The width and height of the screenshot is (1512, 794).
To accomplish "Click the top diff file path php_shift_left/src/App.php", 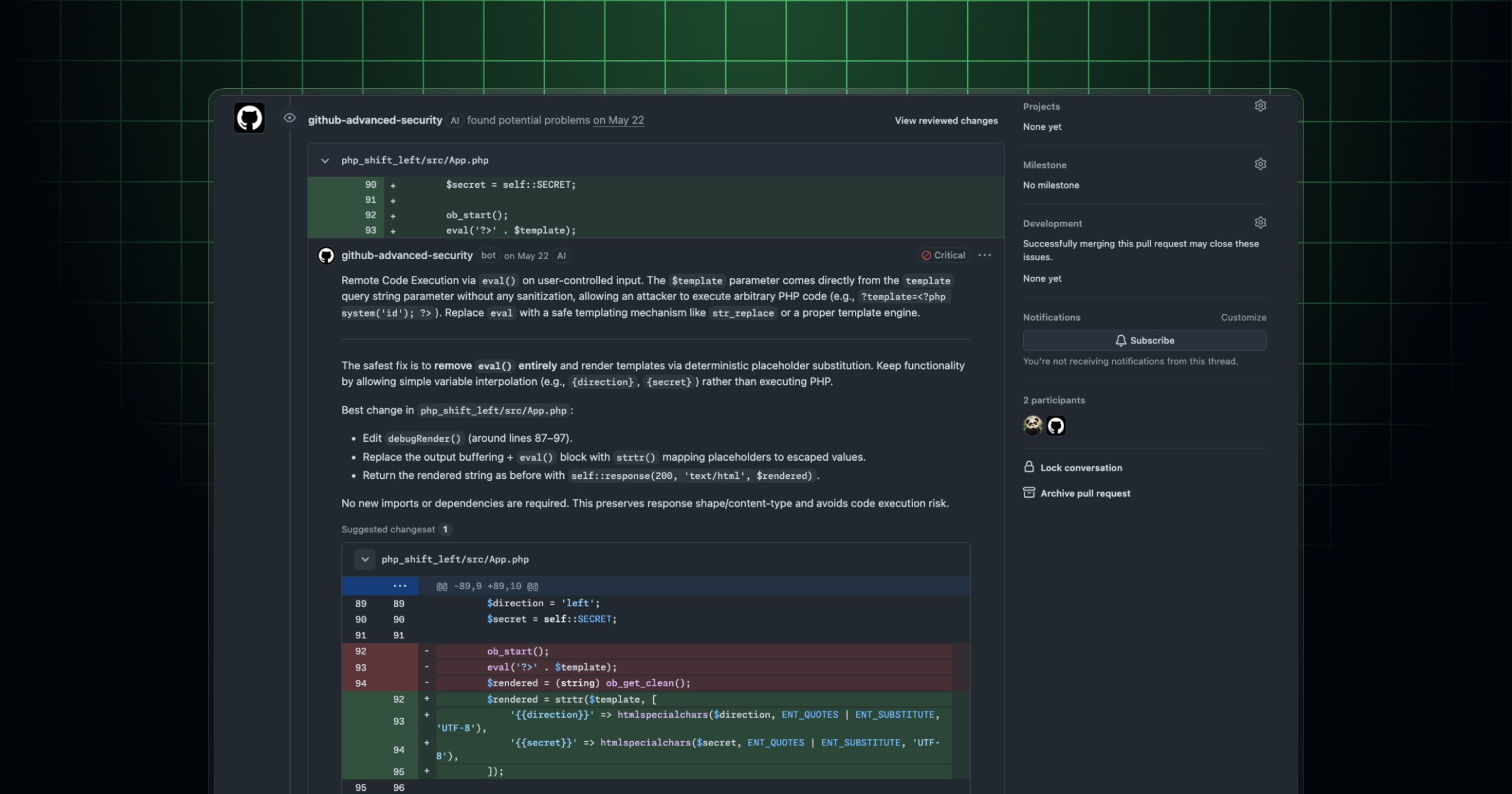I will (415, 161).
